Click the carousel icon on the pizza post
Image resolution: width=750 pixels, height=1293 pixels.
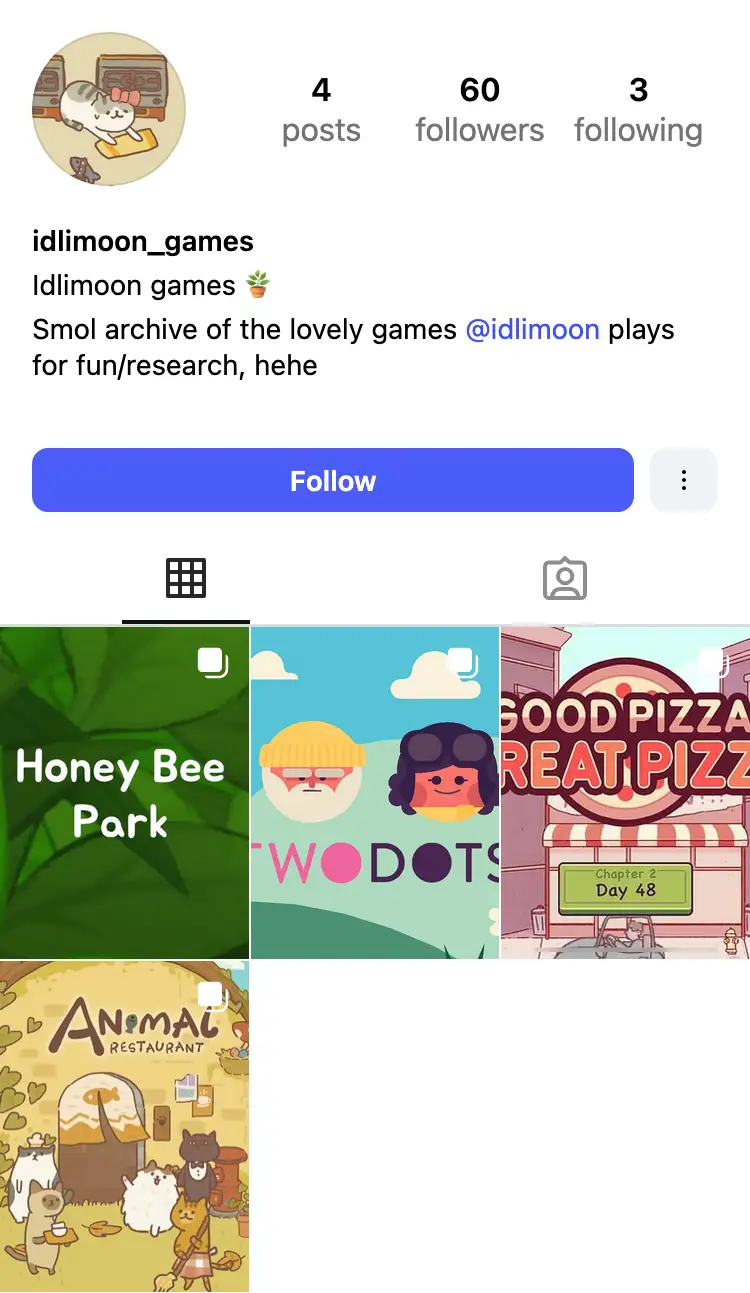click(712, 663)
